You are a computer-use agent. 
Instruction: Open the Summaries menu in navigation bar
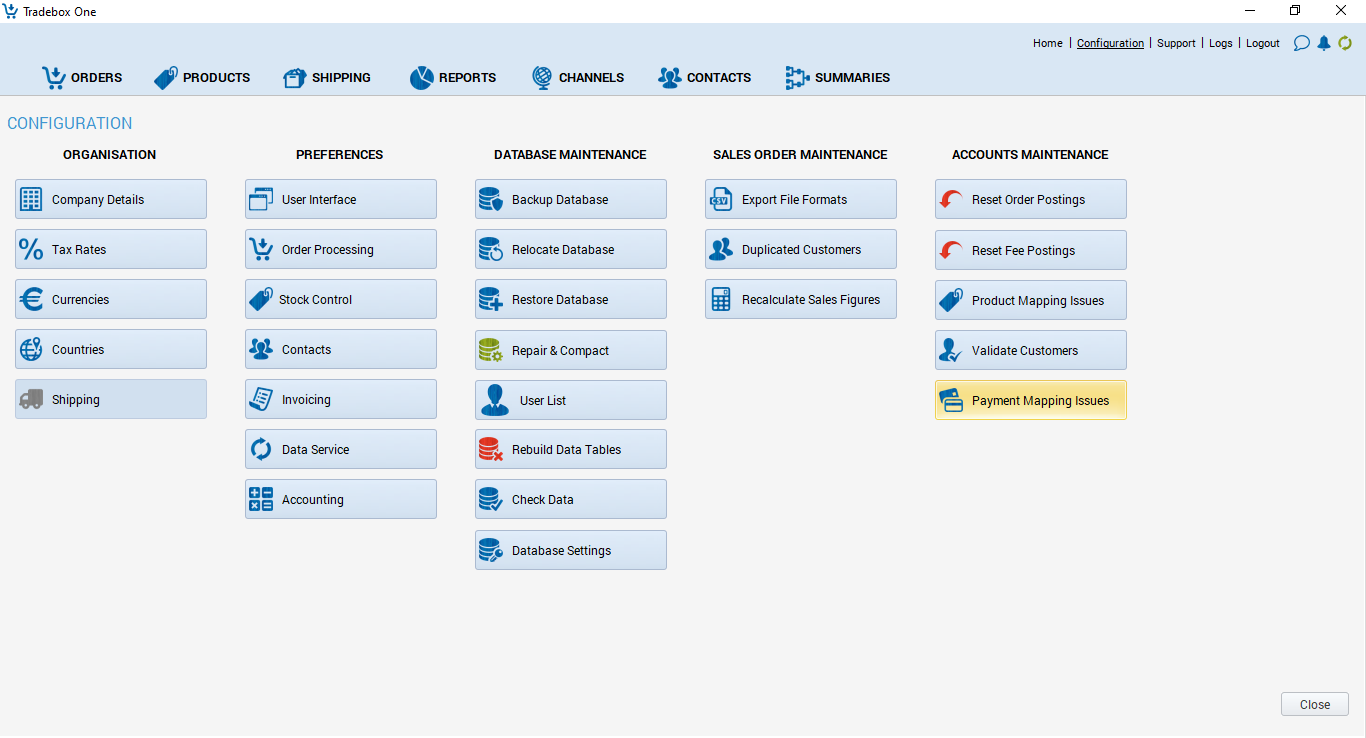point(838,77)
